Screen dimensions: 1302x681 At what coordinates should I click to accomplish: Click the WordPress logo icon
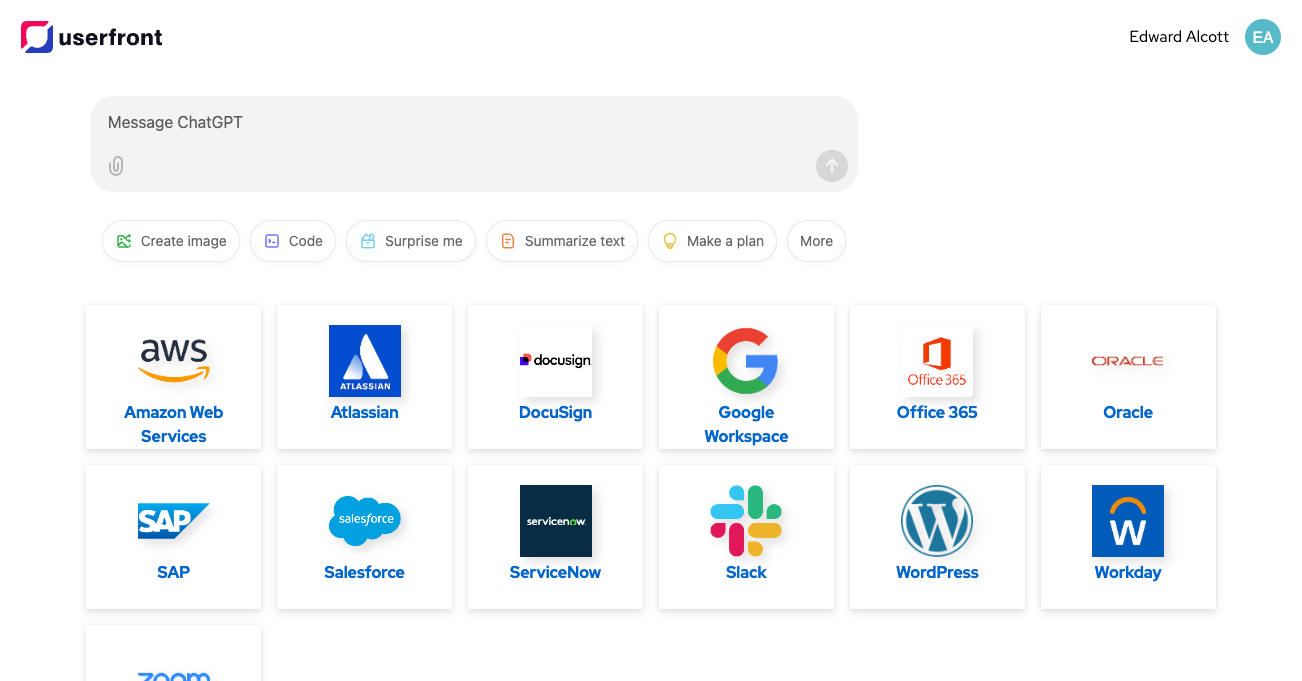click(937, 521)
